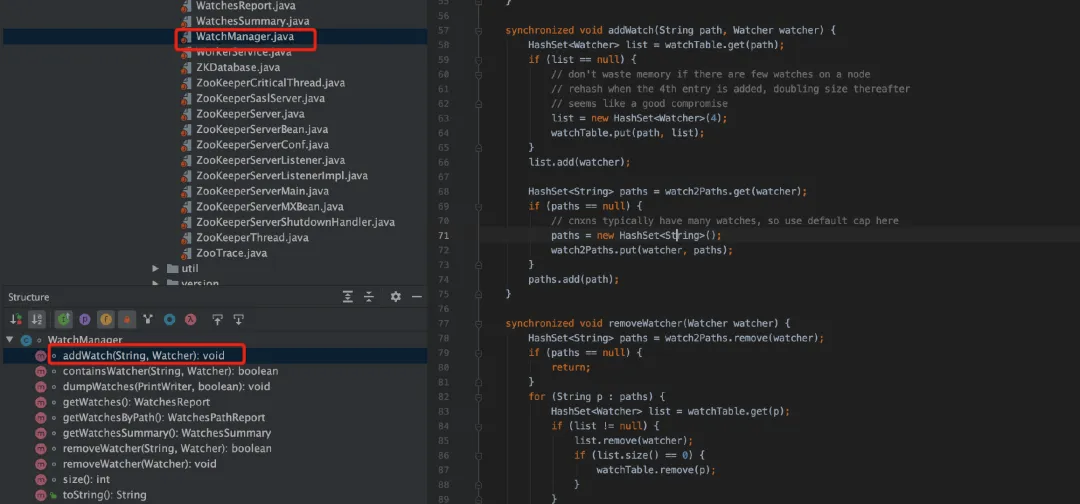Open ZooKeeperSaslServer.java file

coord(260,98)
